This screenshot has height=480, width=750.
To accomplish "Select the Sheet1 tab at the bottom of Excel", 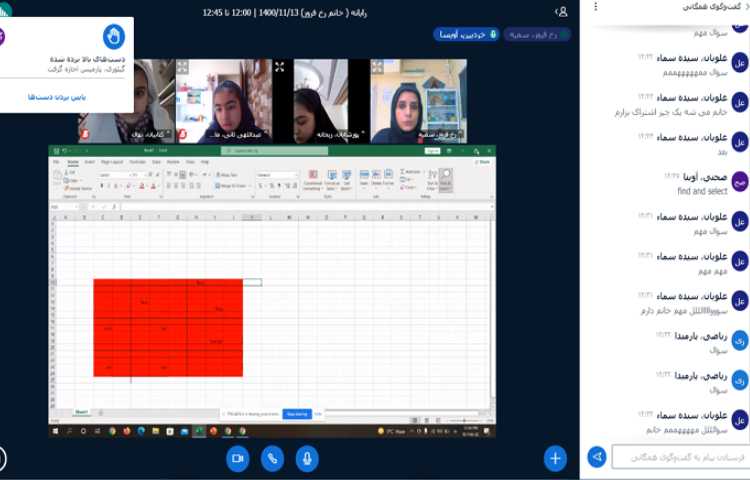I will click(81, 412).
